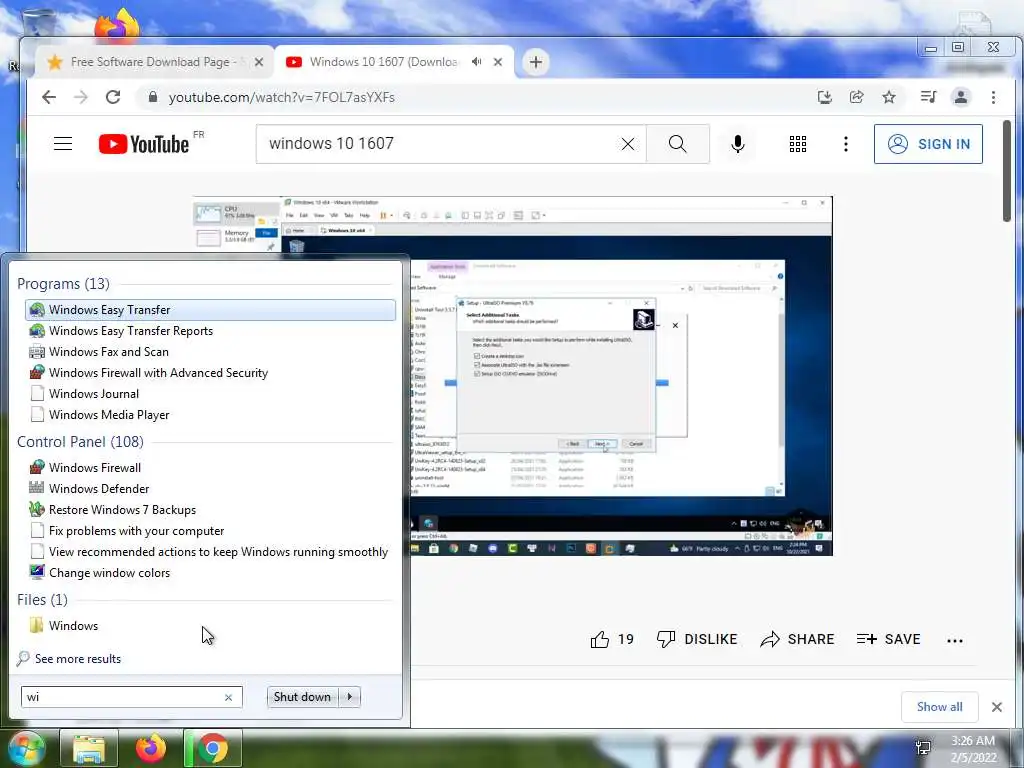This screenshot has height=768, width=1024.
Task: Bookmark this tab with star
Action: tap(889, 97)
